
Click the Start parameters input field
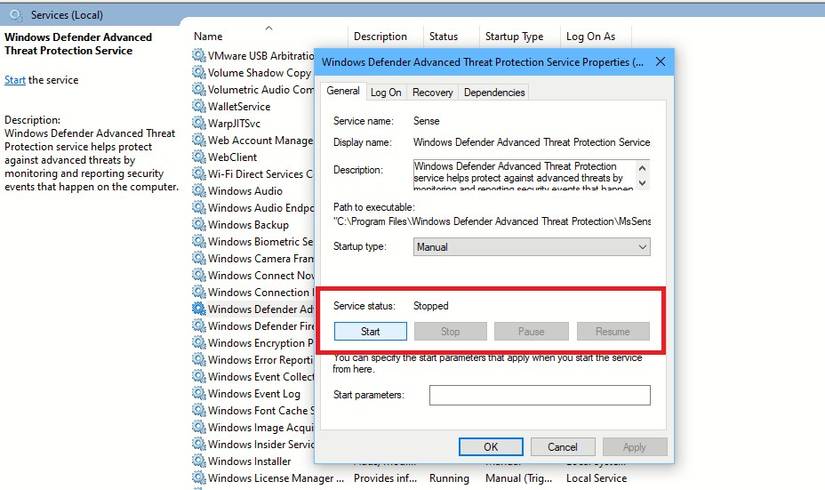point(540,395)
